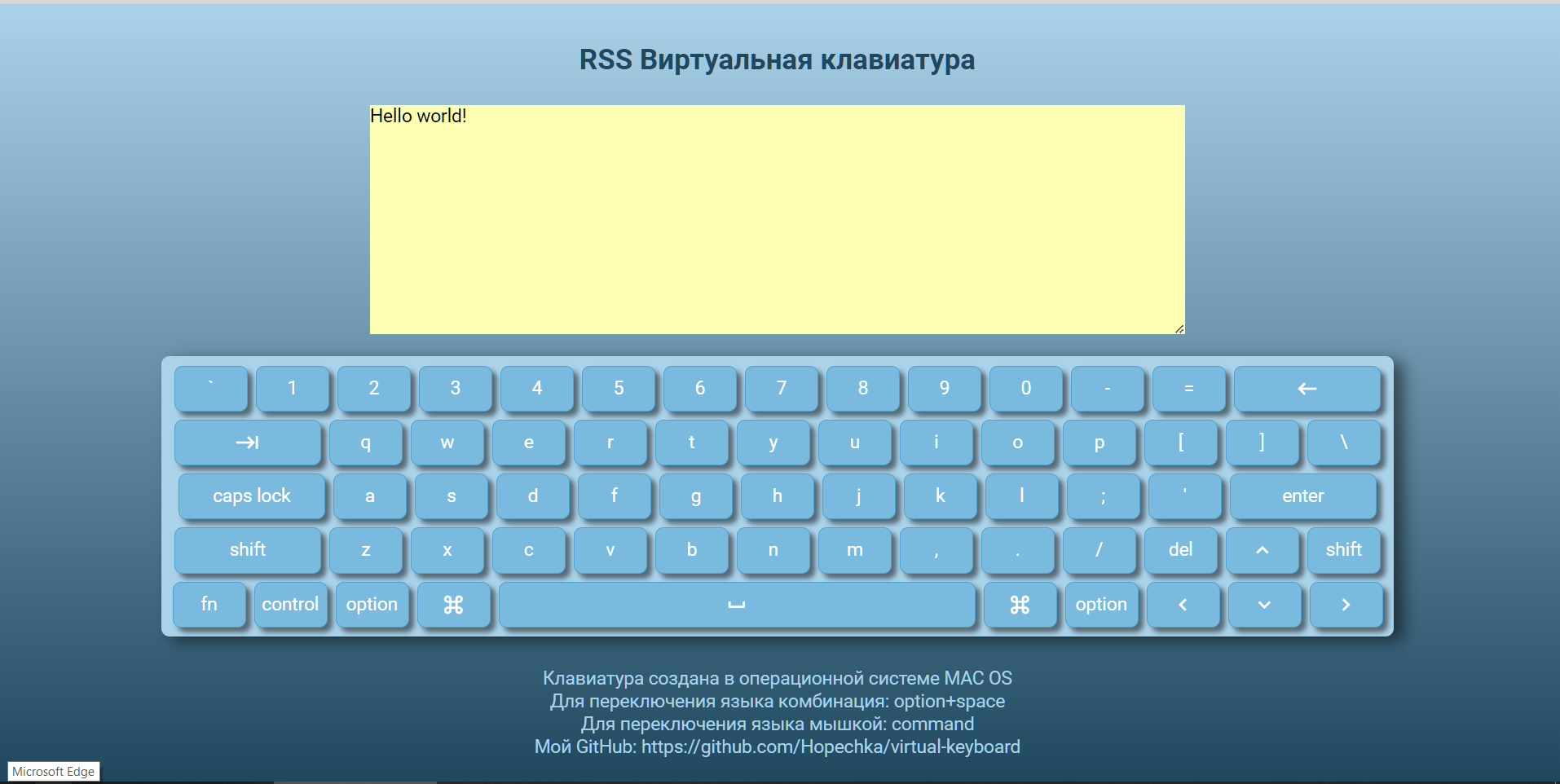This screenshot has height=784, width=1560.
Task: Click the control key
Action: click(290, 605)
